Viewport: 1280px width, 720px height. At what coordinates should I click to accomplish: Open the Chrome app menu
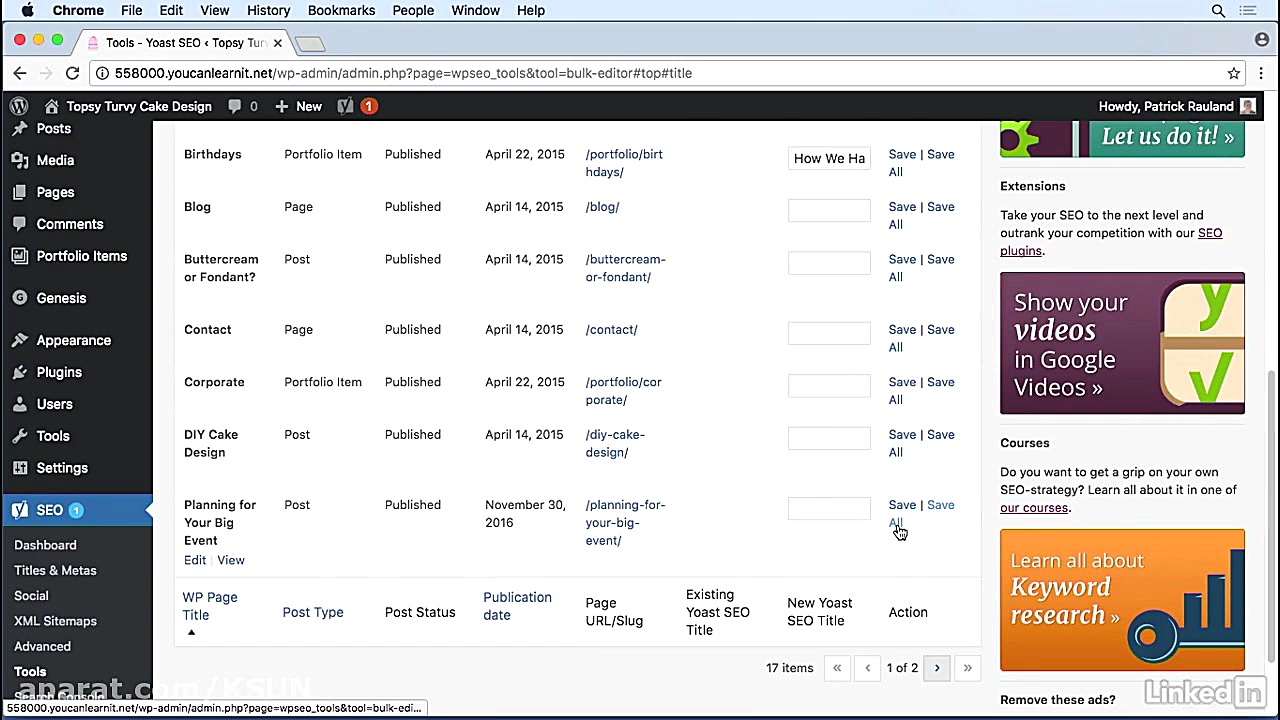coord(78,10)
